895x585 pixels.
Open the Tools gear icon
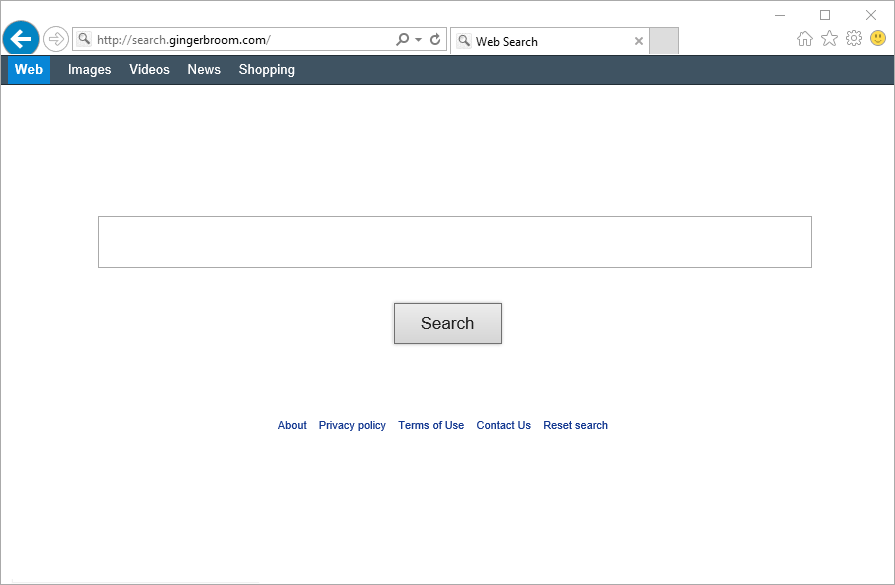854,38
